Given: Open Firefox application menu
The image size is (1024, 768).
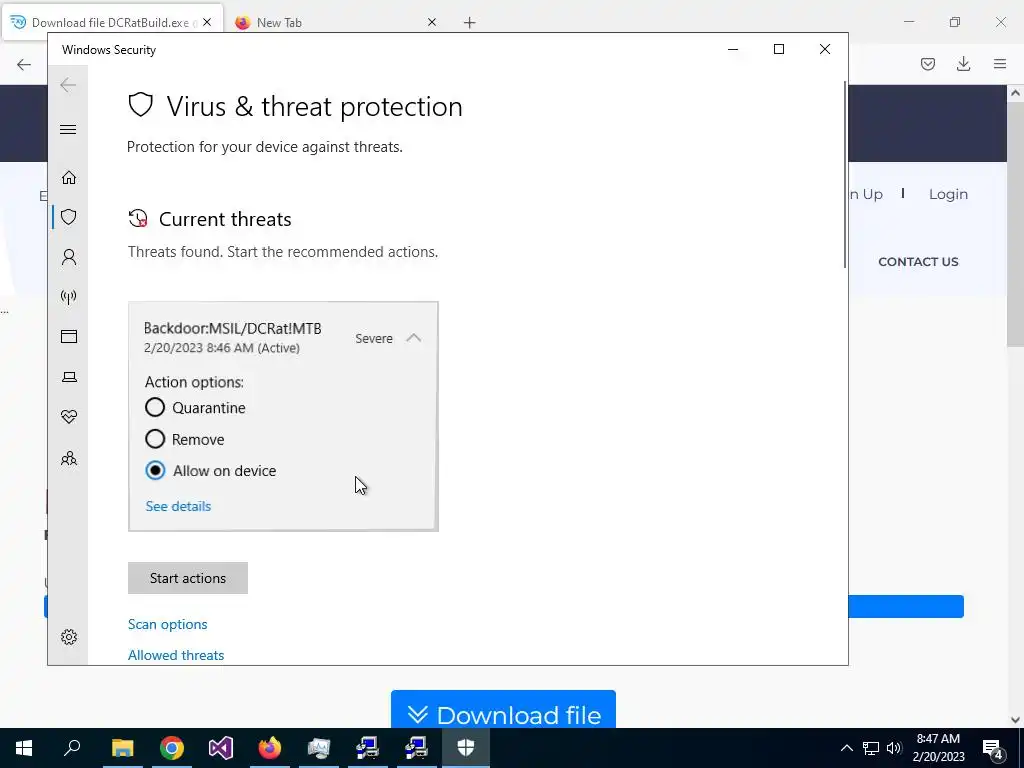Looking at the screenshot, I should point(1000,64).
